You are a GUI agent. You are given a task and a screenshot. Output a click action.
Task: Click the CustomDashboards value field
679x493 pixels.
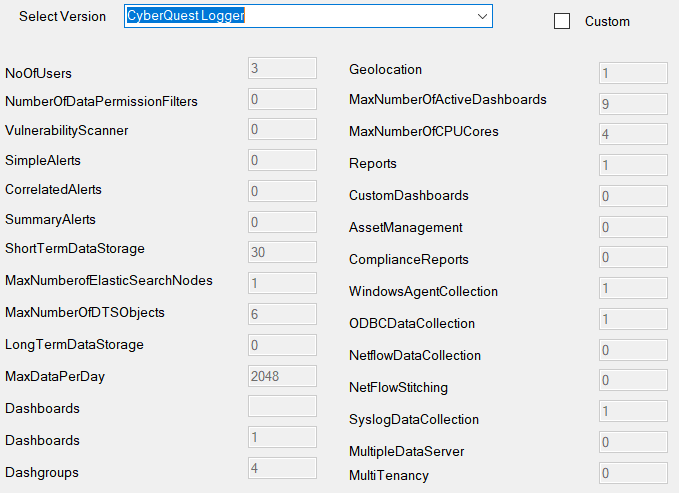[633, 196]
